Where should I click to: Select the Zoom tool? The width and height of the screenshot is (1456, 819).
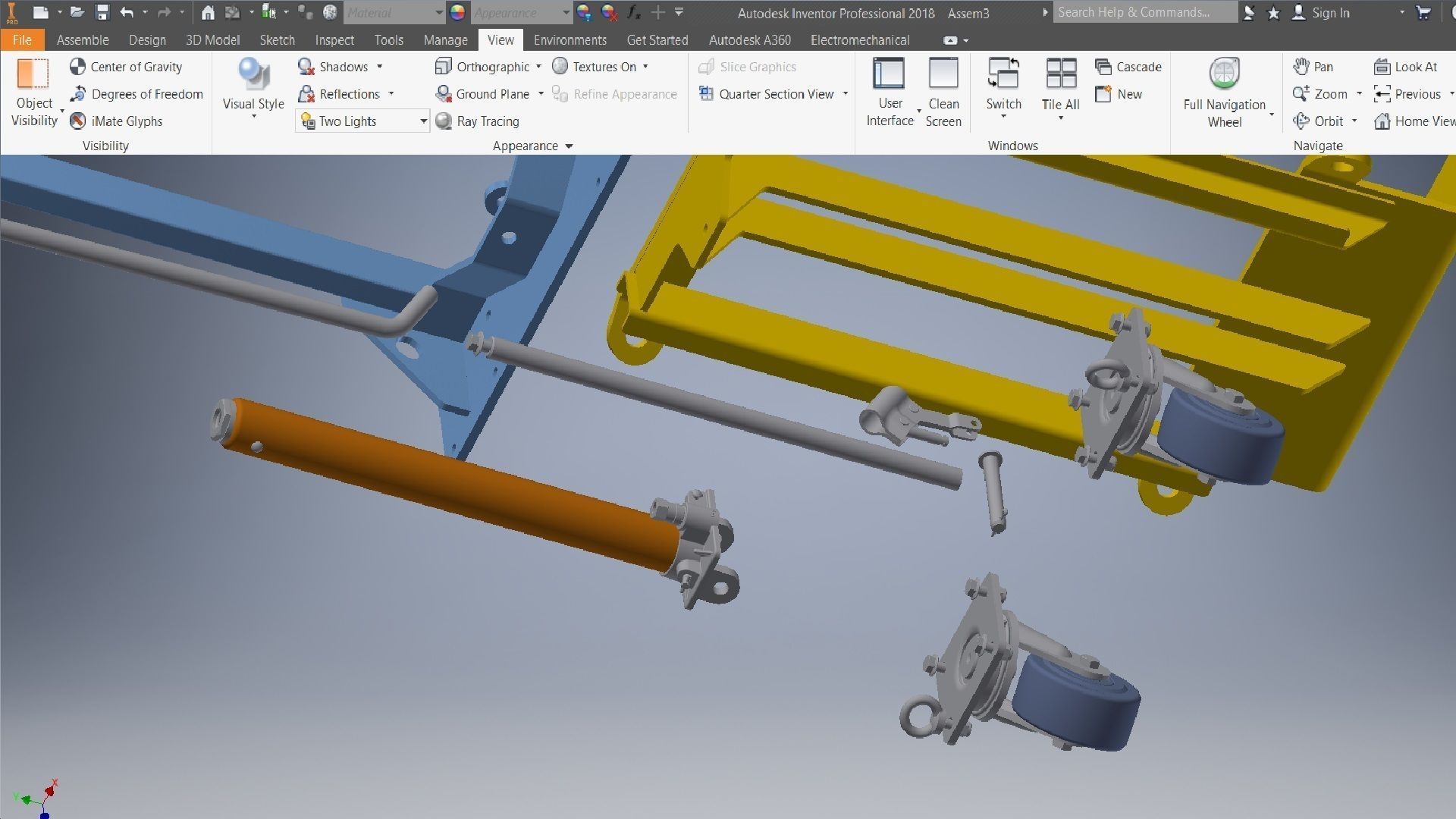coord(1320,94)
